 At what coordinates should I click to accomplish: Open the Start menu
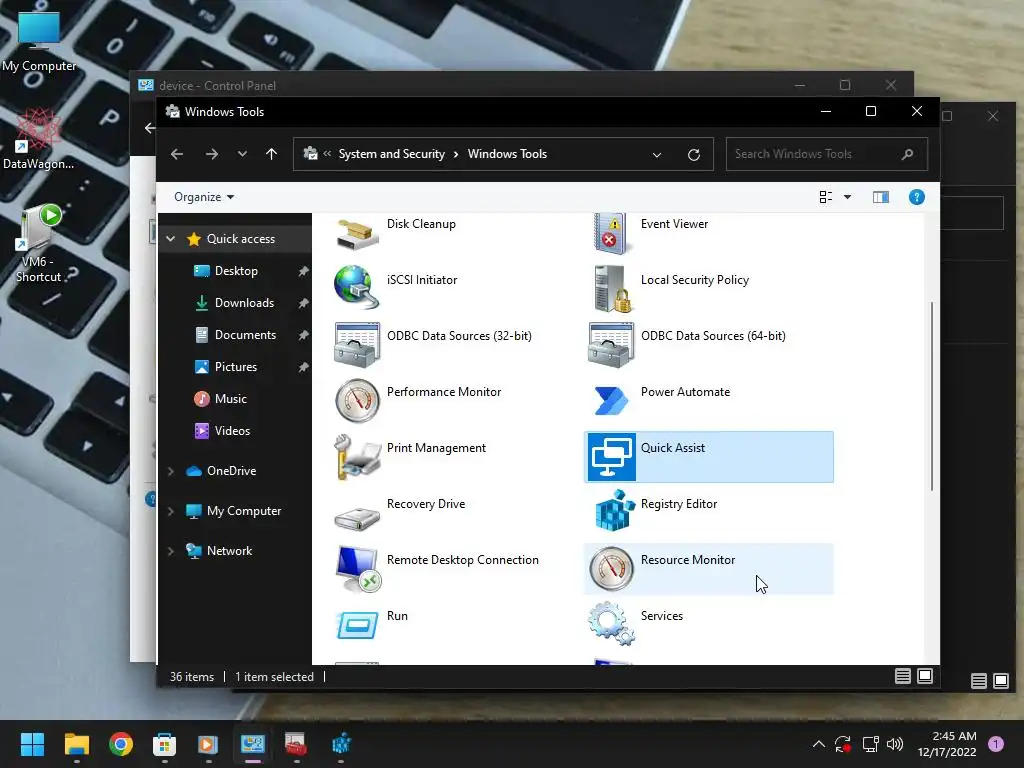pyautogui.click(x=32, y=744)
